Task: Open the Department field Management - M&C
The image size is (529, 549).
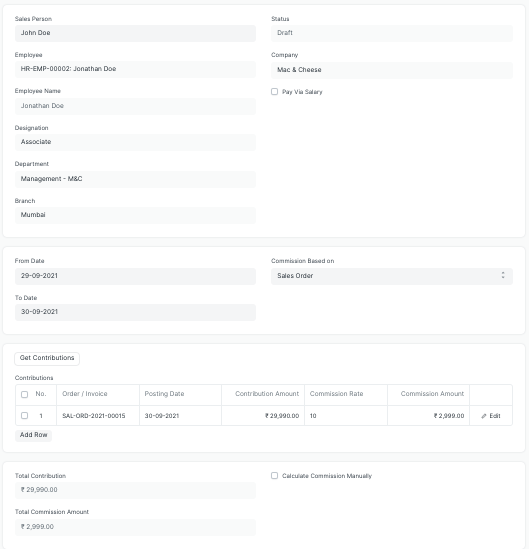Action: (x=135, y=179)
